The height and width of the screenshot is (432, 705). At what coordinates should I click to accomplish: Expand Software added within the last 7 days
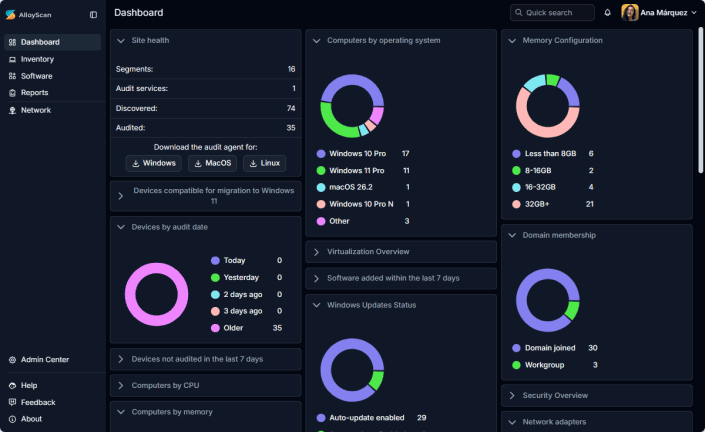[x=316, y=278]
